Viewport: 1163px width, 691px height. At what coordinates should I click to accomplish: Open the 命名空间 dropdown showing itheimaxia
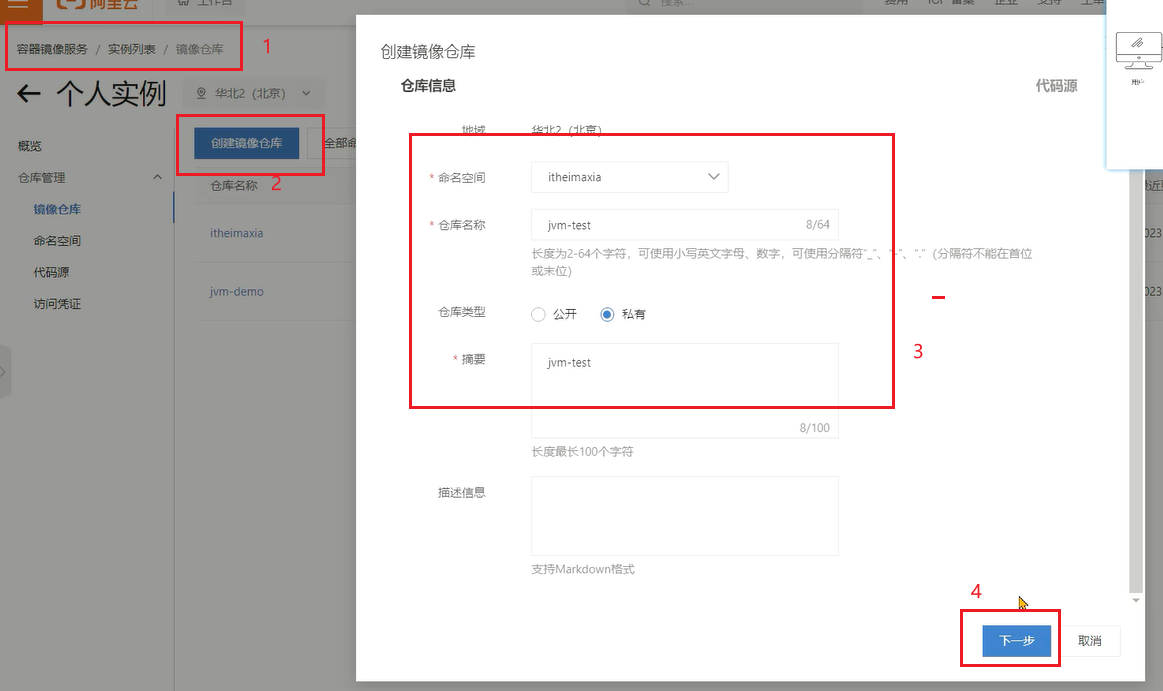pyautogui.click(x=629, y=177)
